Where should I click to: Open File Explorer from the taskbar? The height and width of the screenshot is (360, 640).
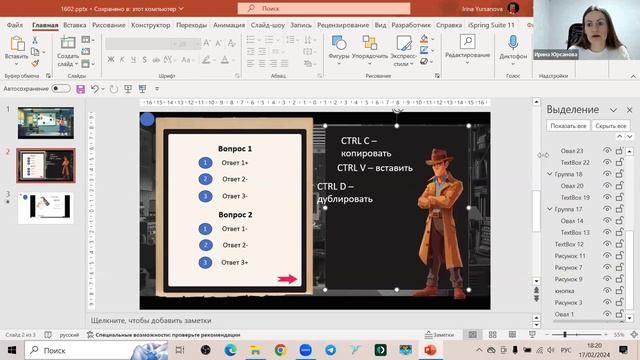pyautogui.click(x=256, y=350)
